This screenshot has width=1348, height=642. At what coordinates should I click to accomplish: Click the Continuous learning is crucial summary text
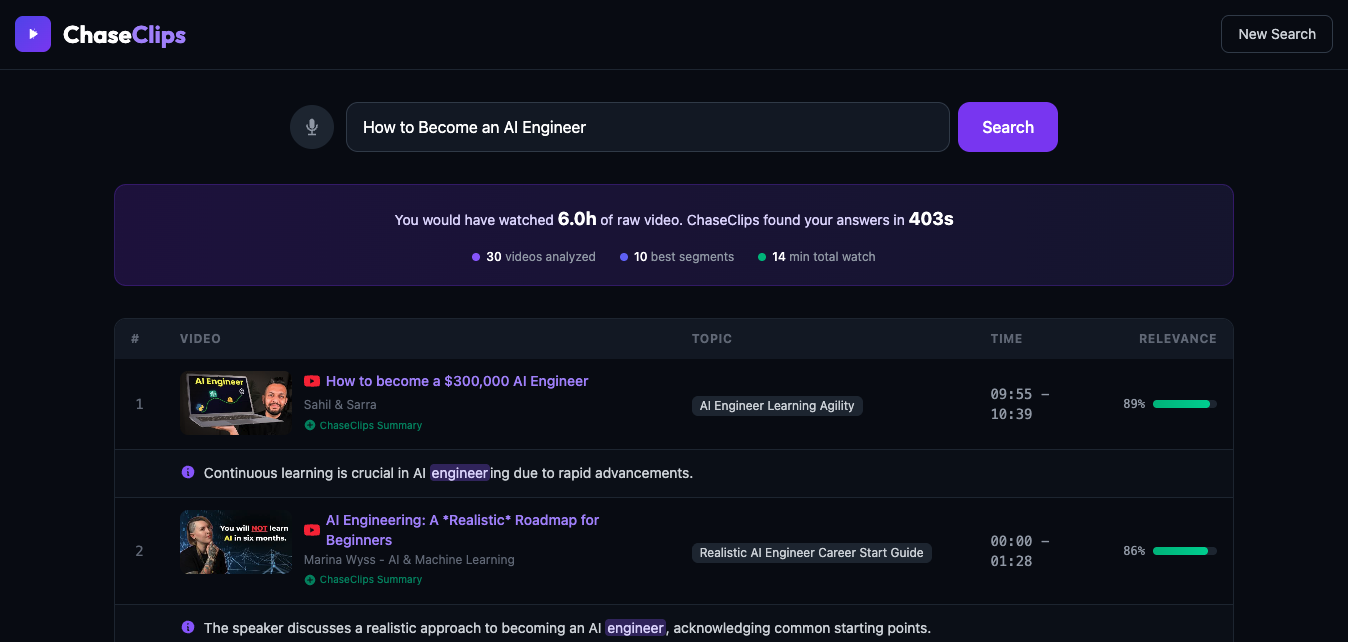tap(448, 473)
